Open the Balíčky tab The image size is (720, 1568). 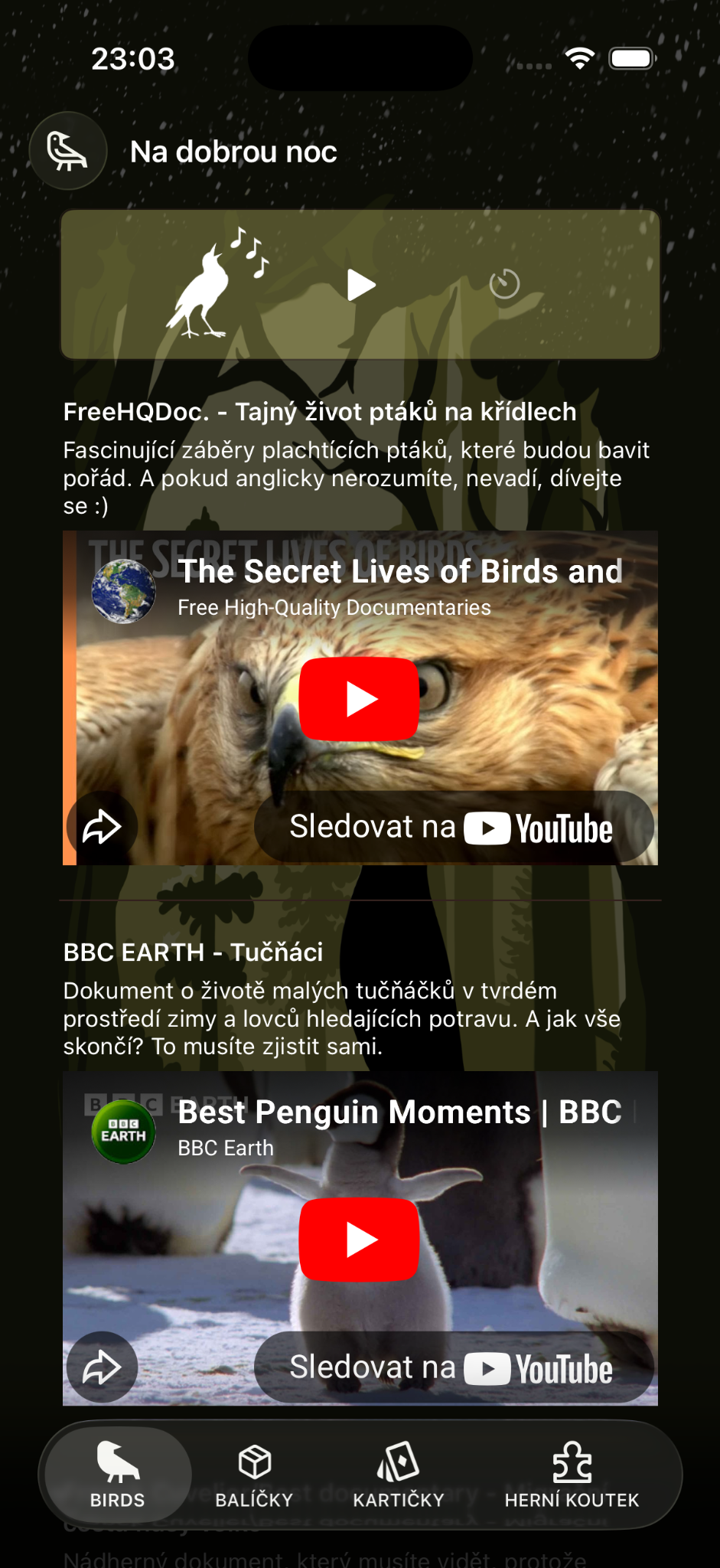point(254,1475)
